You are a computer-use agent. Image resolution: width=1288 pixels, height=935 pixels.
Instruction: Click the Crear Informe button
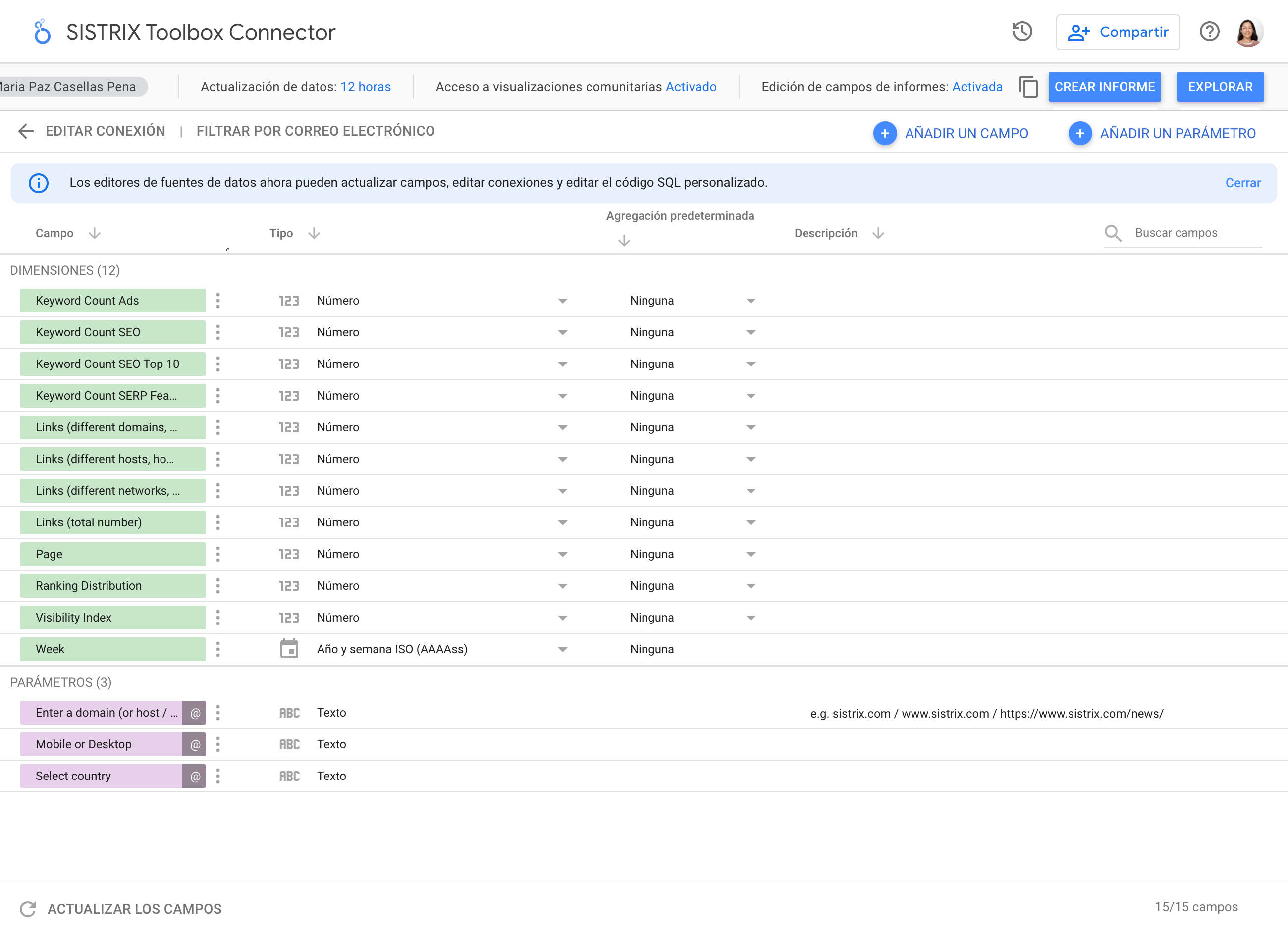point(1104,87)
